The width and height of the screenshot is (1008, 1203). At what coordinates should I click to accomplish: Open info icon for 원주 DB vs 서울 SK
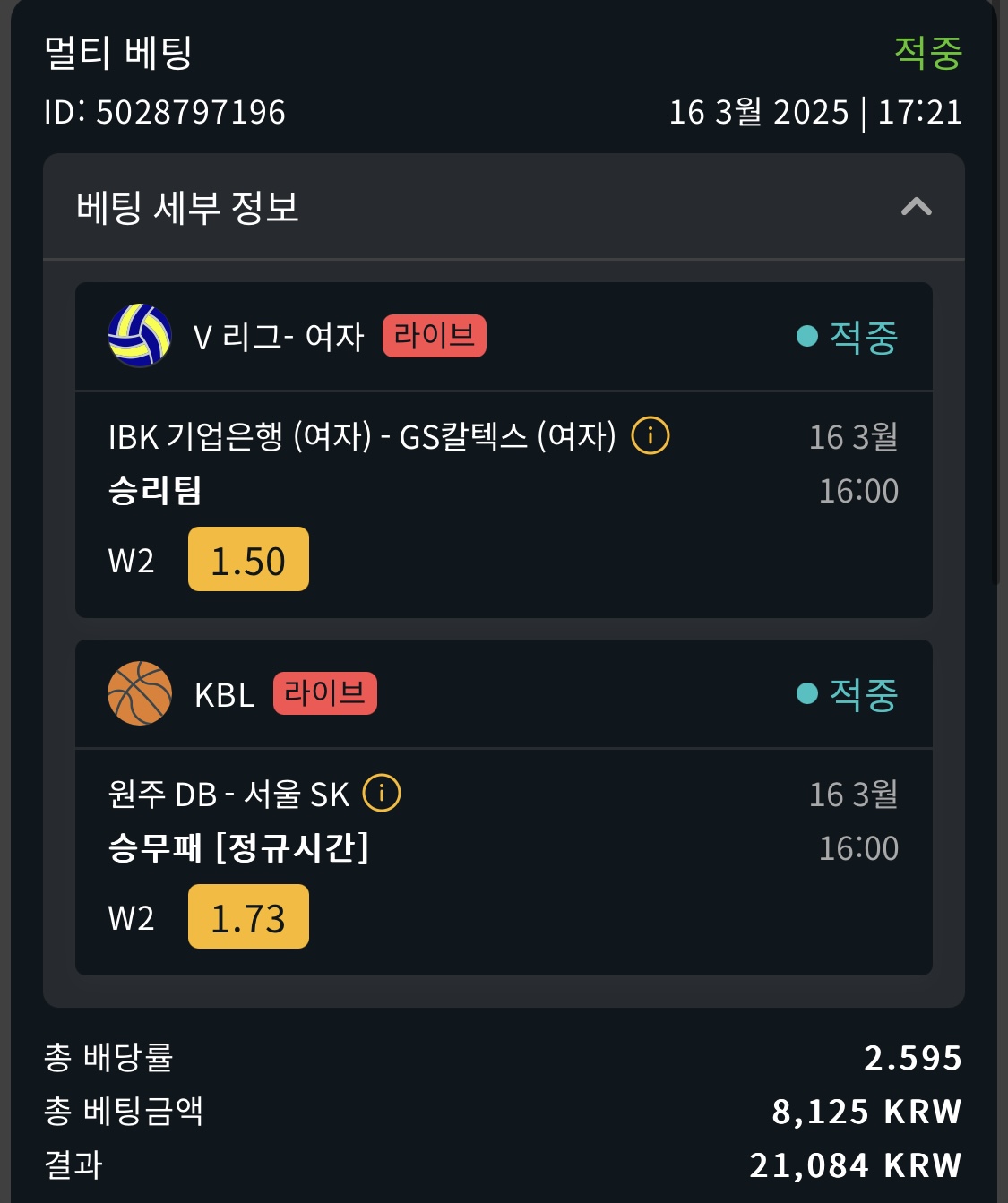[x=382, y=794]
